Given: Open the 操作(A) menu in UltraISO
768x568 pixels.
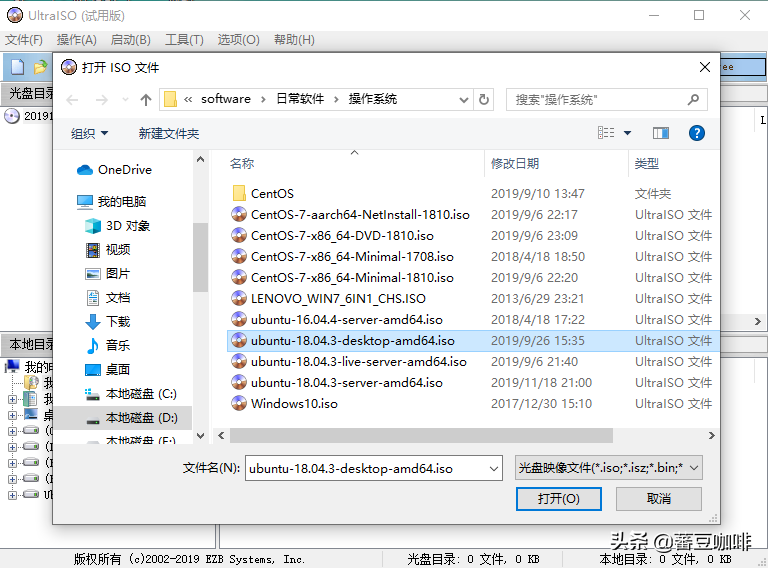Looking at the screenshot, I should (76, 40).
